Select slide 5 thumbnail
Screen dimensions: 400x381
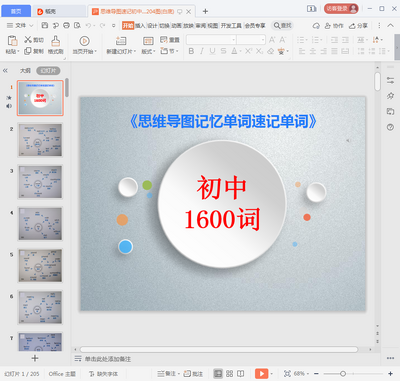click(40, 266)
